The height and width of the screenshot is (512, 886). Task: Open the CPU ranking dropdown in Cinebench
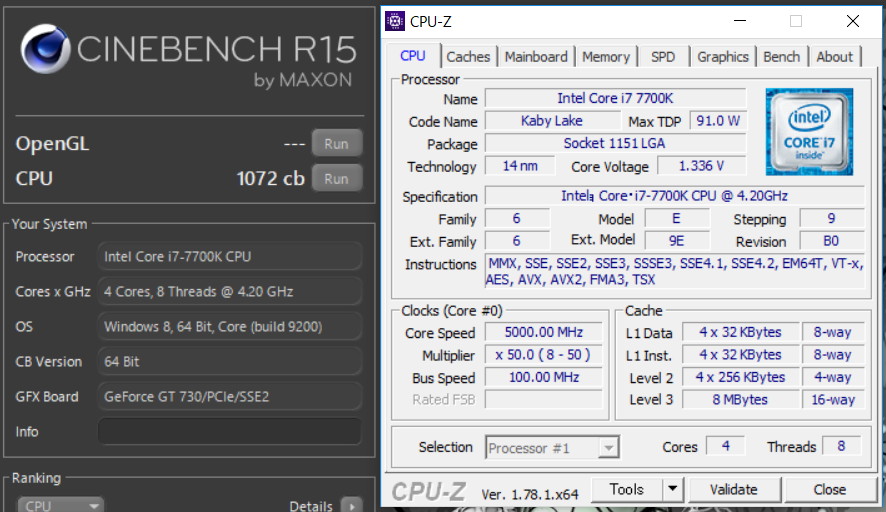(x=60, y=505)
